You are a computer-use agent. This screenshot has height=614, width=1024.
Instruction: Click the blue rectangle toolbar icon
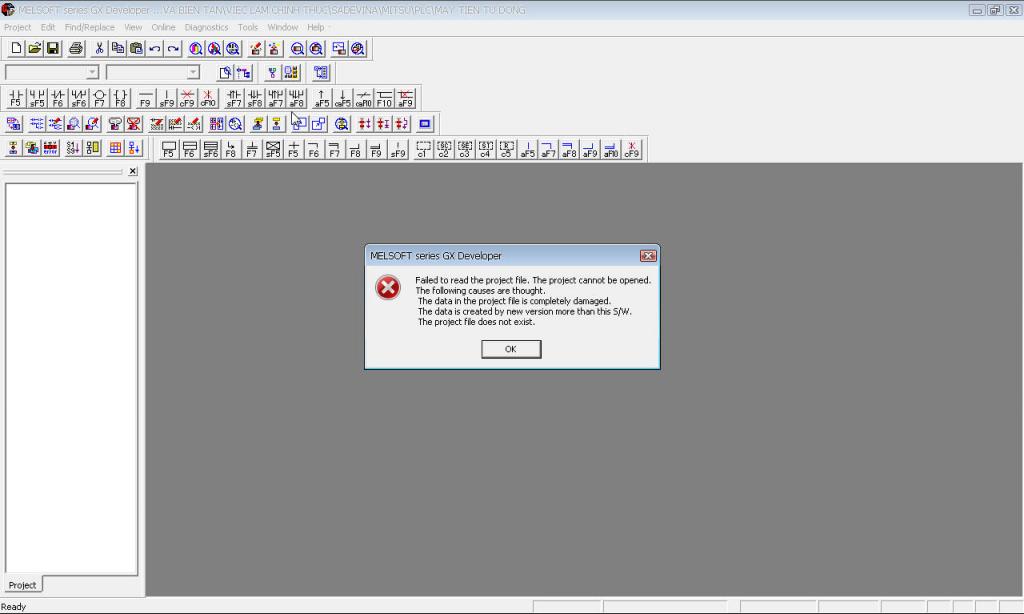click(x=424, y=123)
